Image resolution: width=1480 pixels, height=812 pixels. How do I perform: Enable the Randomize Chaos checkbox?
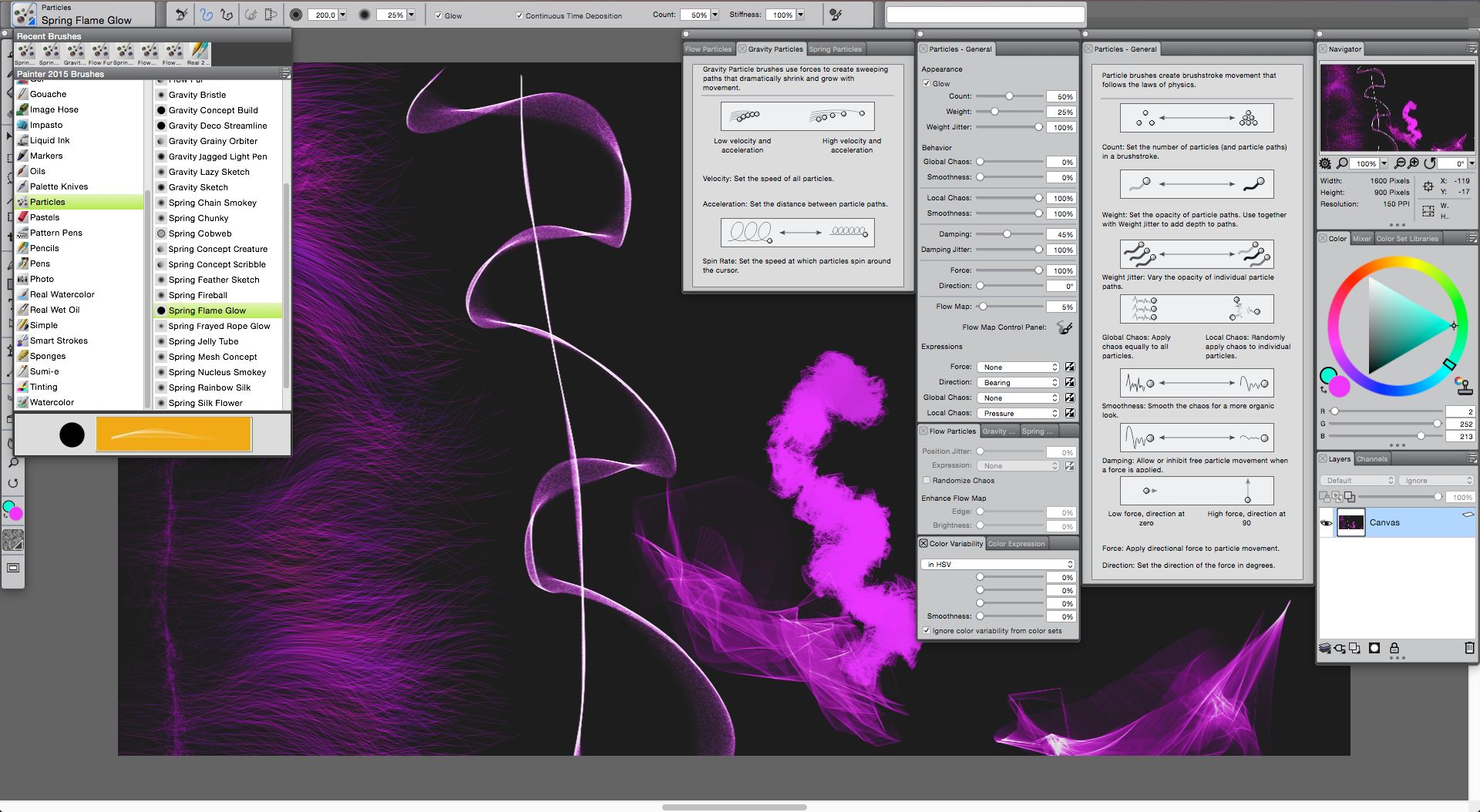pyautogui.click(x=927, y=480)
